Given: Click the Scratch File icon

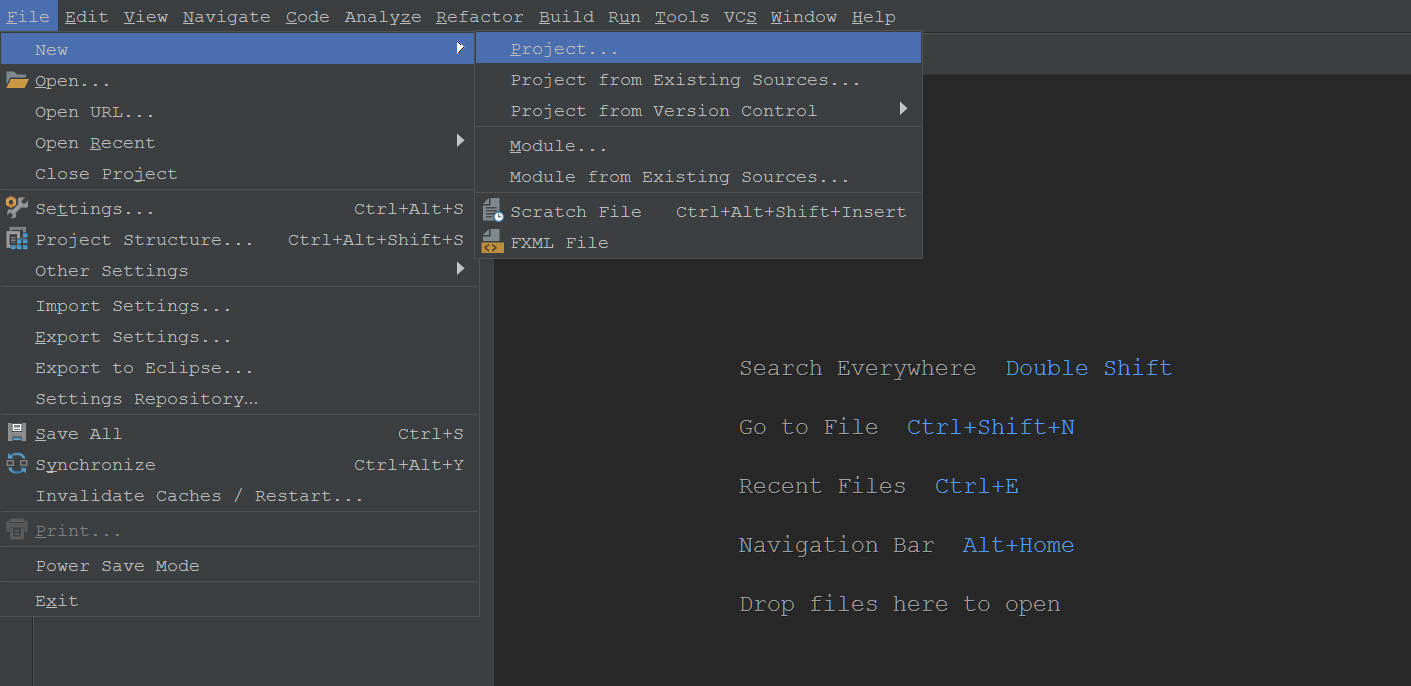Looking at the screenshot, I should point(492,211).
